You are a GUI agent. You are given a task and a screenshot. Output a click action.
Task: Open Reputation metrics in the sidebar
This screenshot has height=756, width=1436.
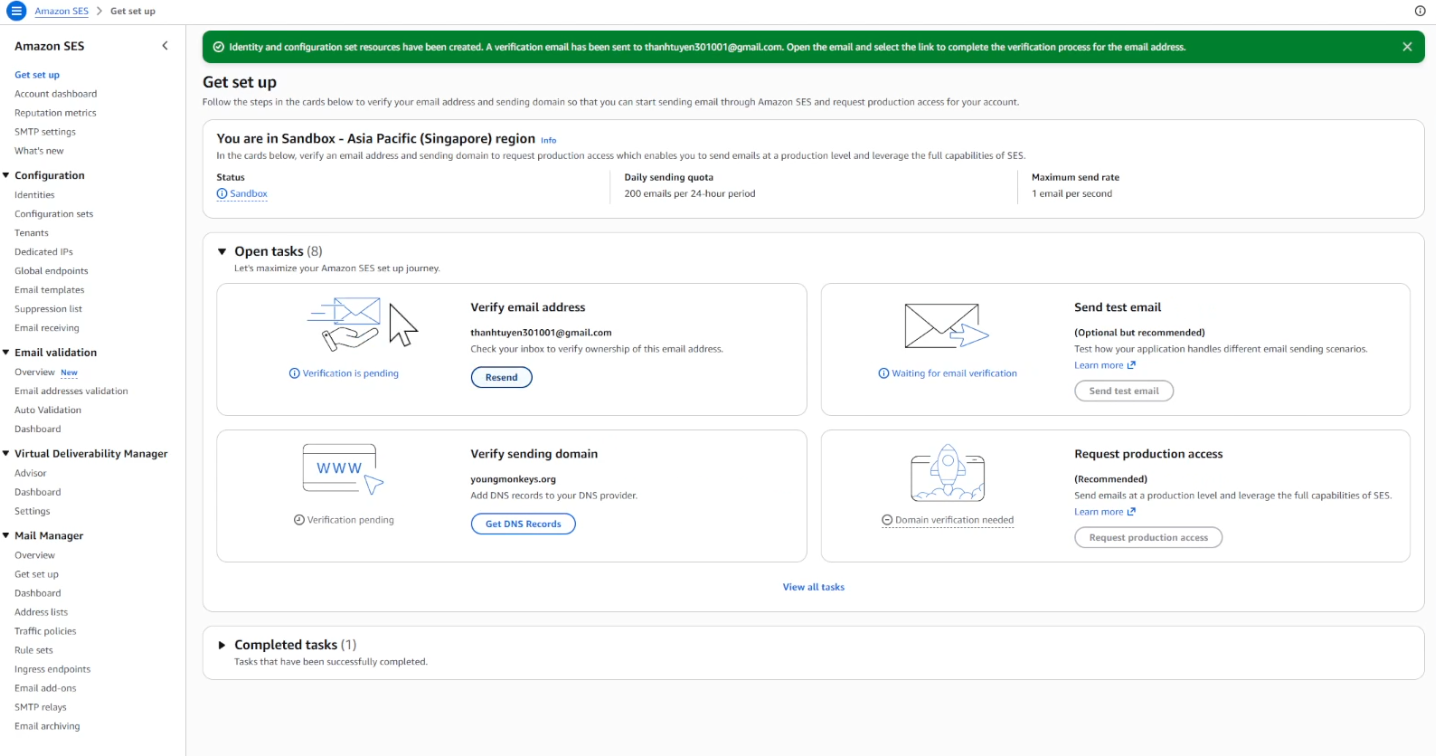click(x=55, y=113)
